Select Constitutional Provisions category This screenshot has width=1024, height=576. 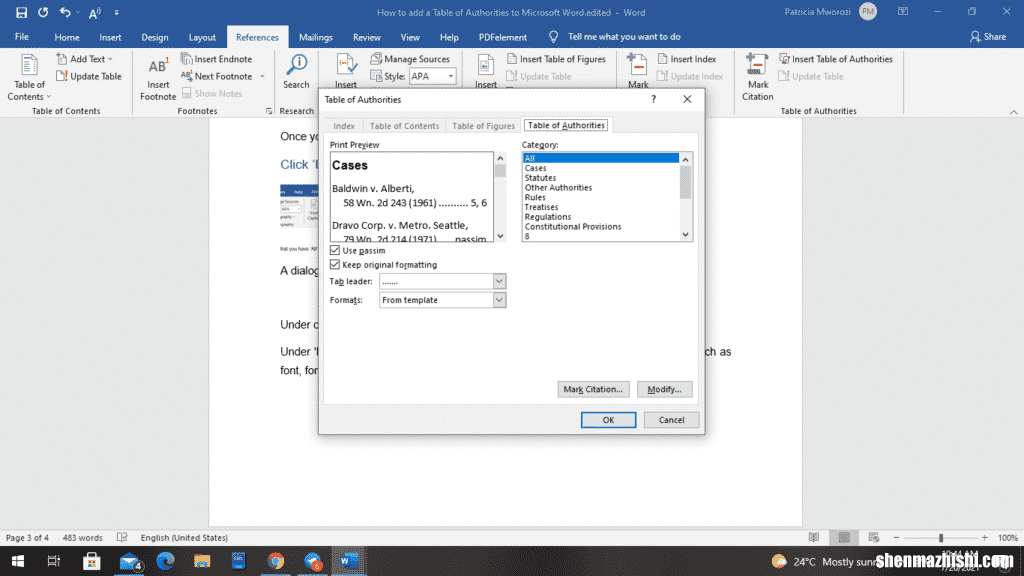(x=573, y=227)
